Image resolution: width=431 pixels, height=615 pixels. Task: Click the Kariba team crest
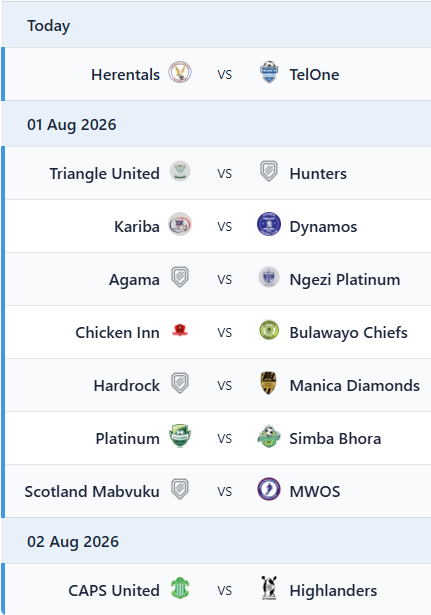point(180,225)
